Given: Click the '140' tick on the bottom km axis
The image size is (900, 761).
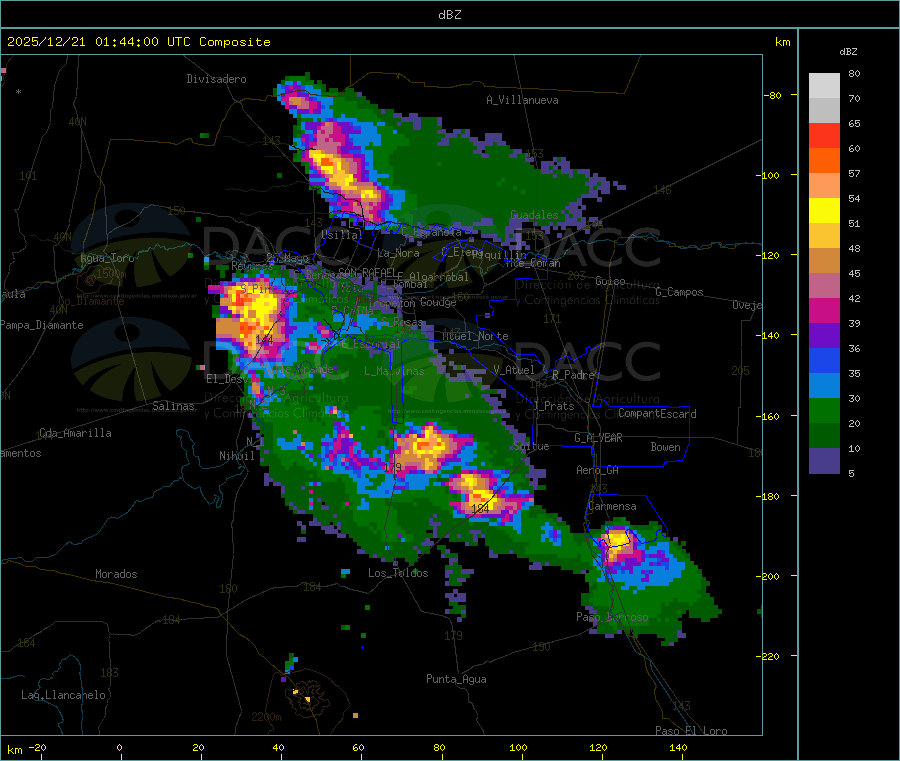Looking at the screenshot, I should click(678, 747).
